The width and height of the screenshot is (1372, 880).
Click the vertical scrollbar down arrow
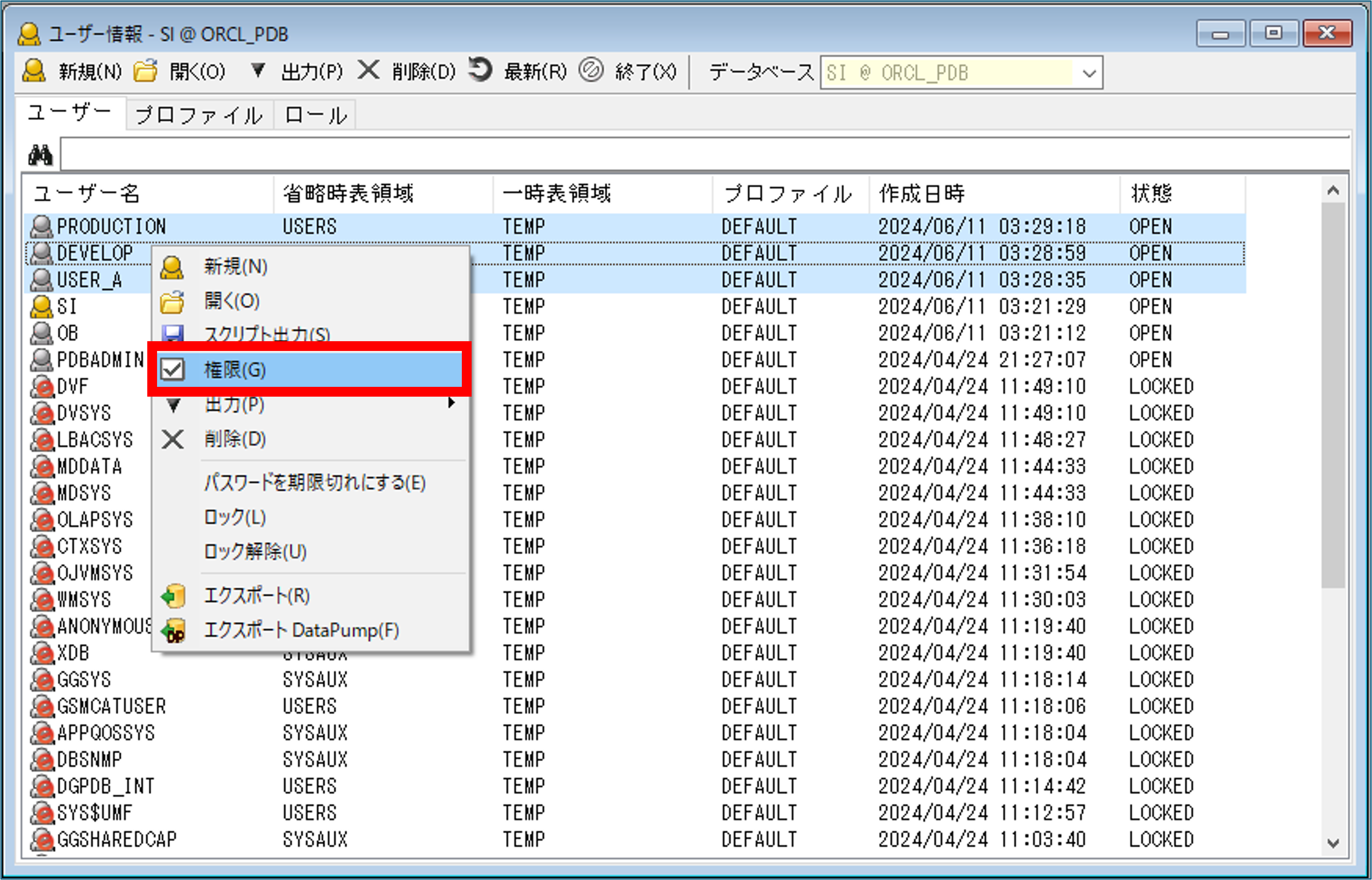pos(1333,843)
